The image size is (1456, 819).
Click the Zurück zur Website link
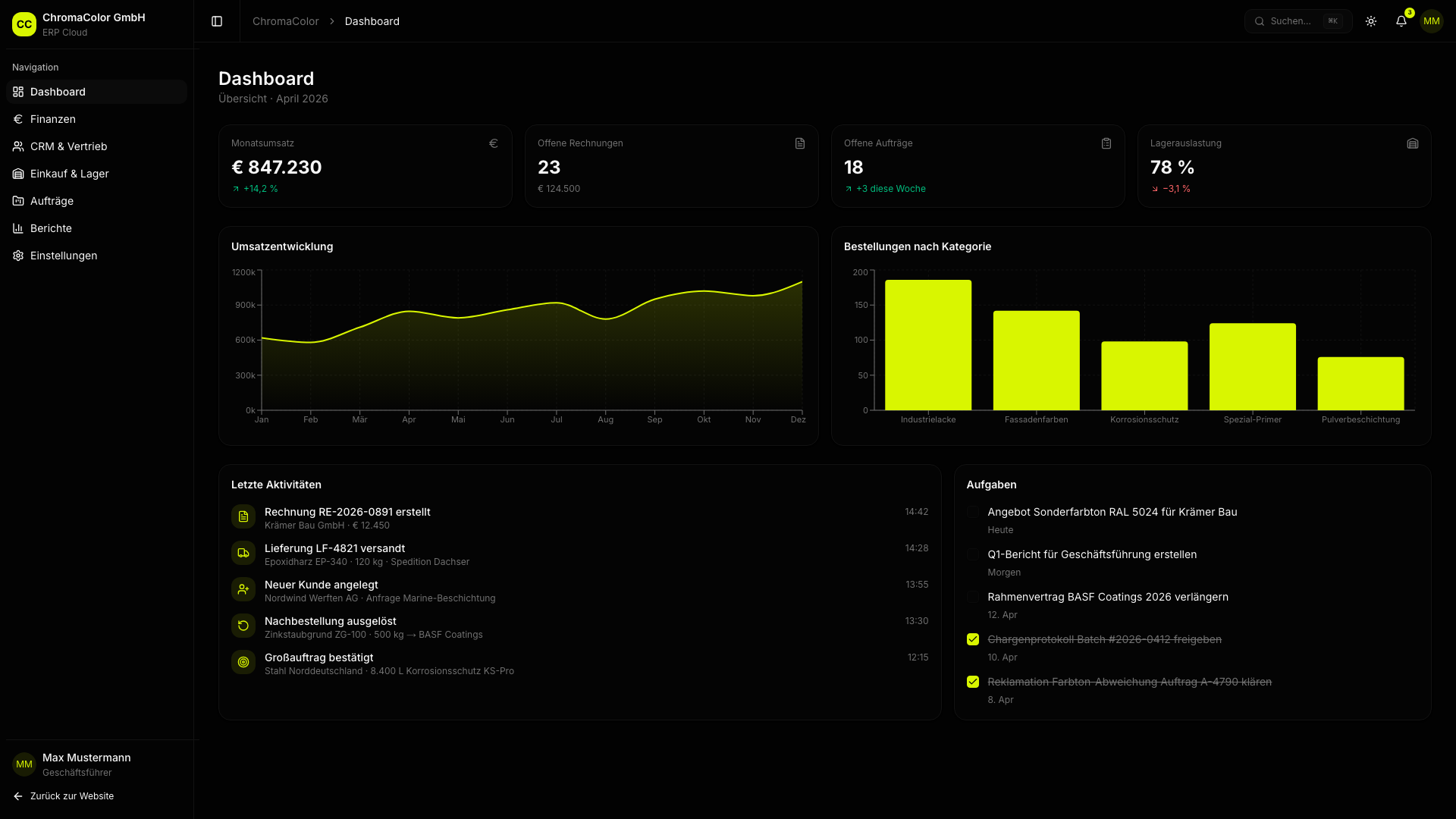(x=71, y=796)
